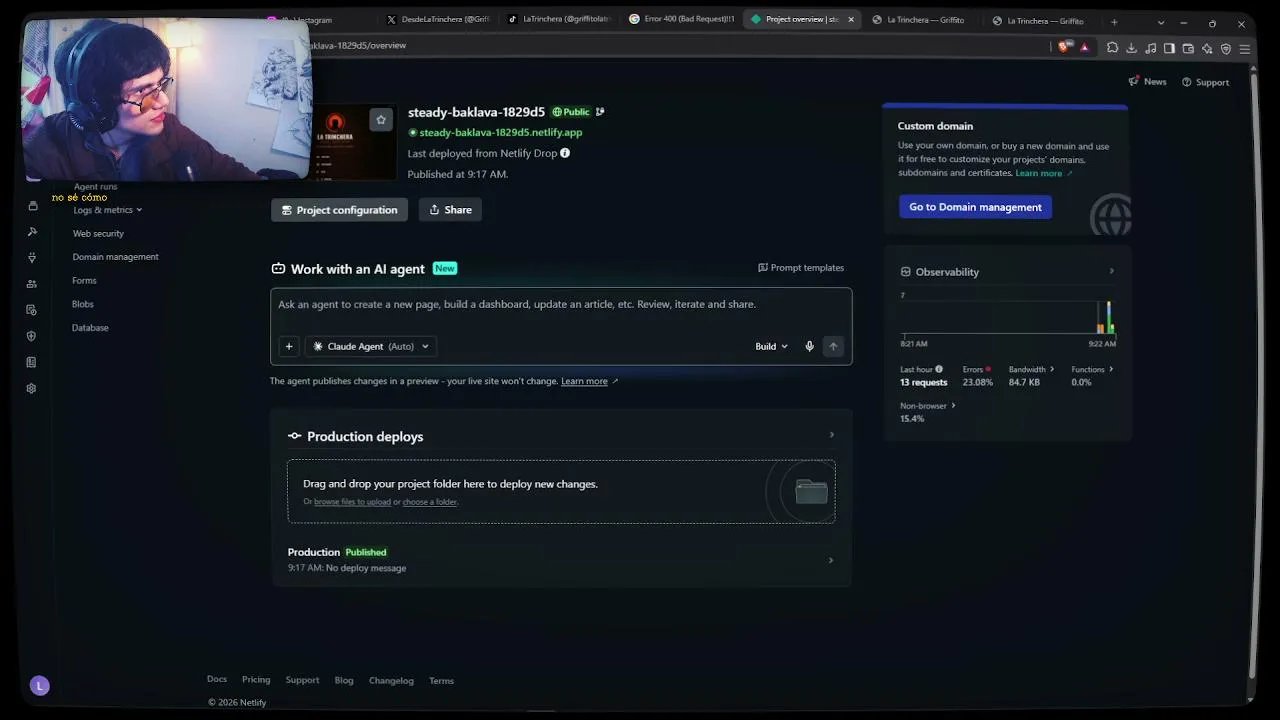Click the info icon beside Netlify Drop
The image size is (1280, 720).
pos(565,153)
